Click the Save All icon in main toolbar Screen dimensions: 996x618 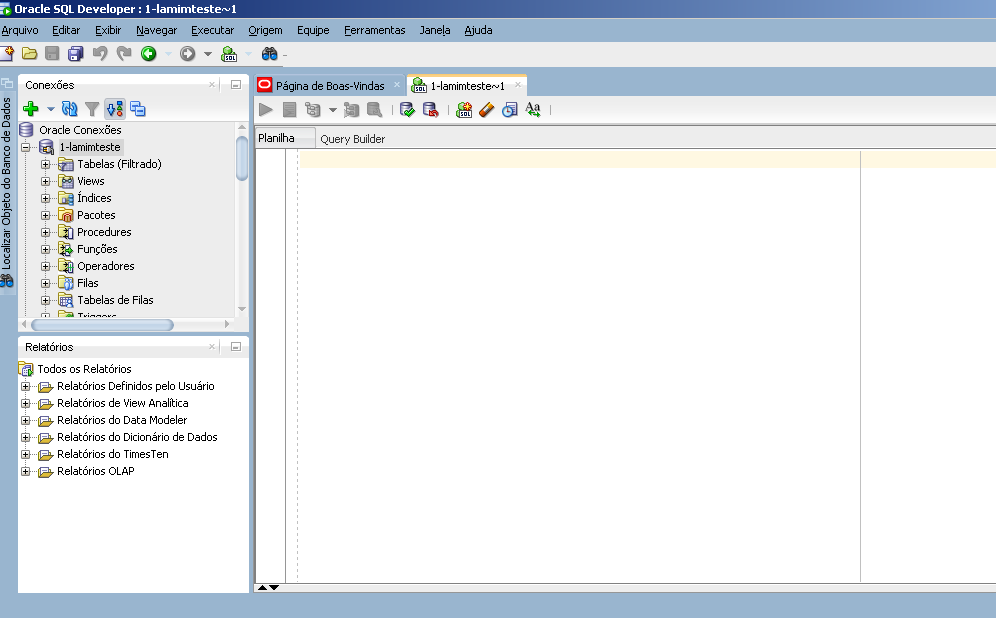click(76, 54)
